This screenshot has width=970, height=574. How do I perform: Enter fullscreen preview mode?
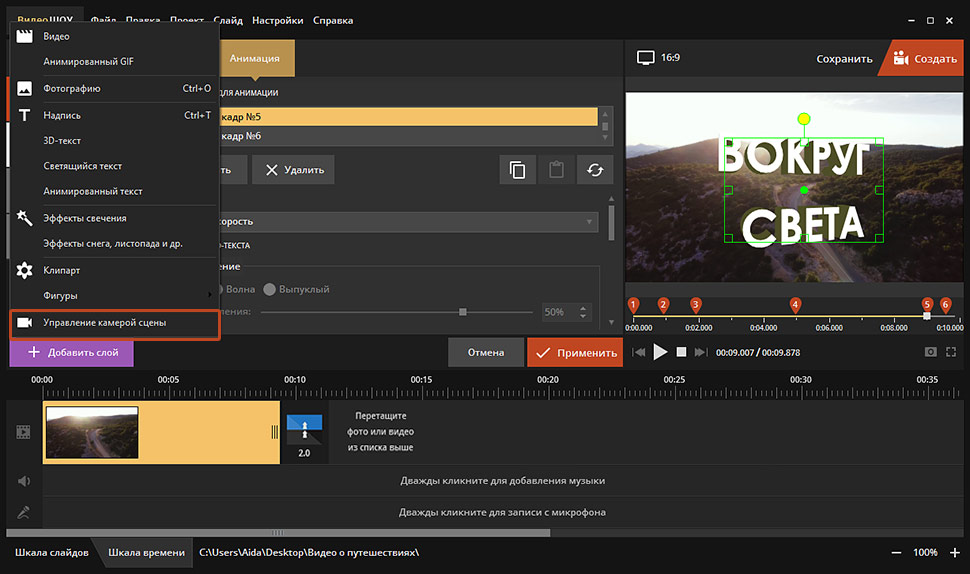tap(951, 352)
